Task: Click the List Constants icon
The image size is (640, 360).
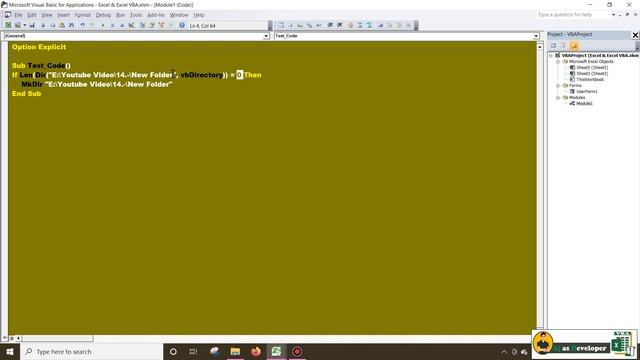Action: click(290, 25)
